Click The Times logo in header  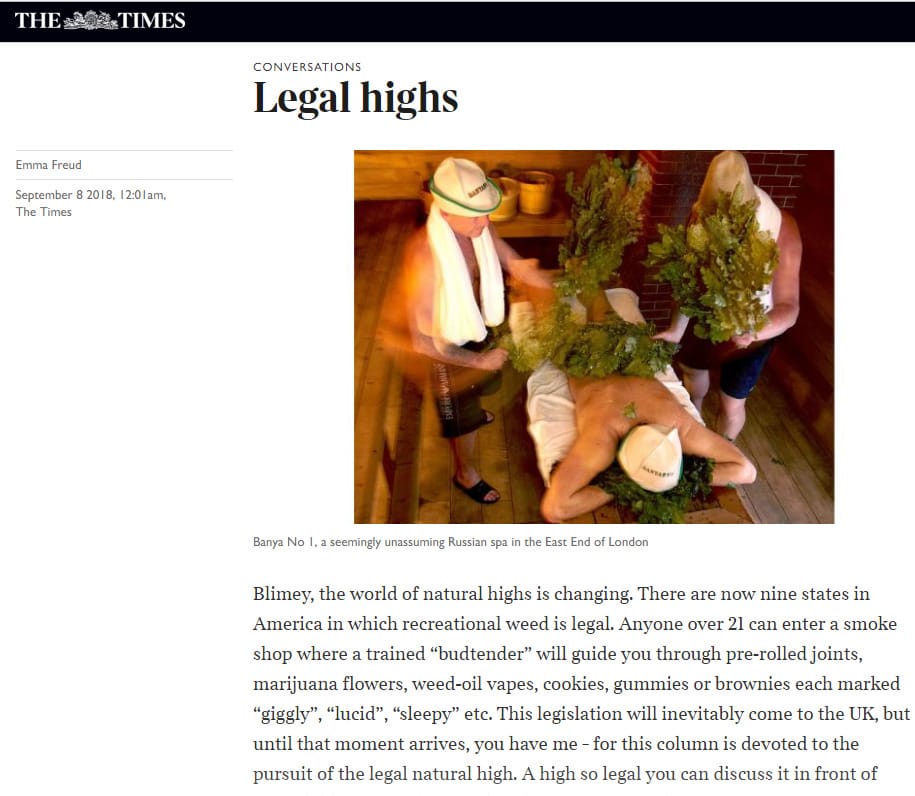tap(100, 20)
